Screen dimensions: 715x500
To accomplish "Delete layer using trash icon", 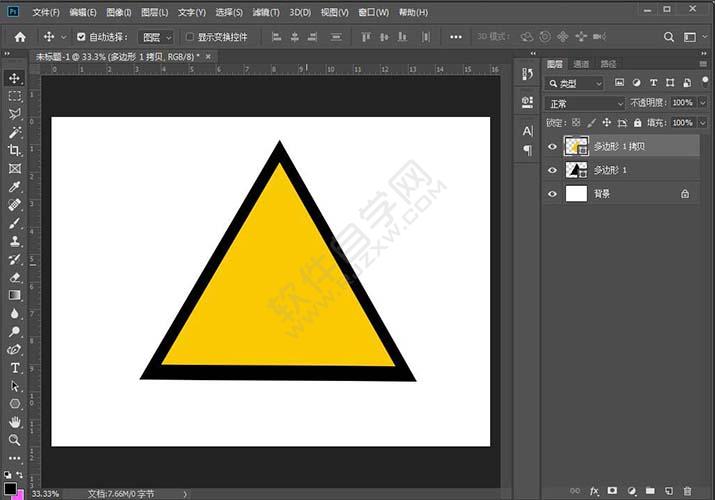I will (687, 491).
